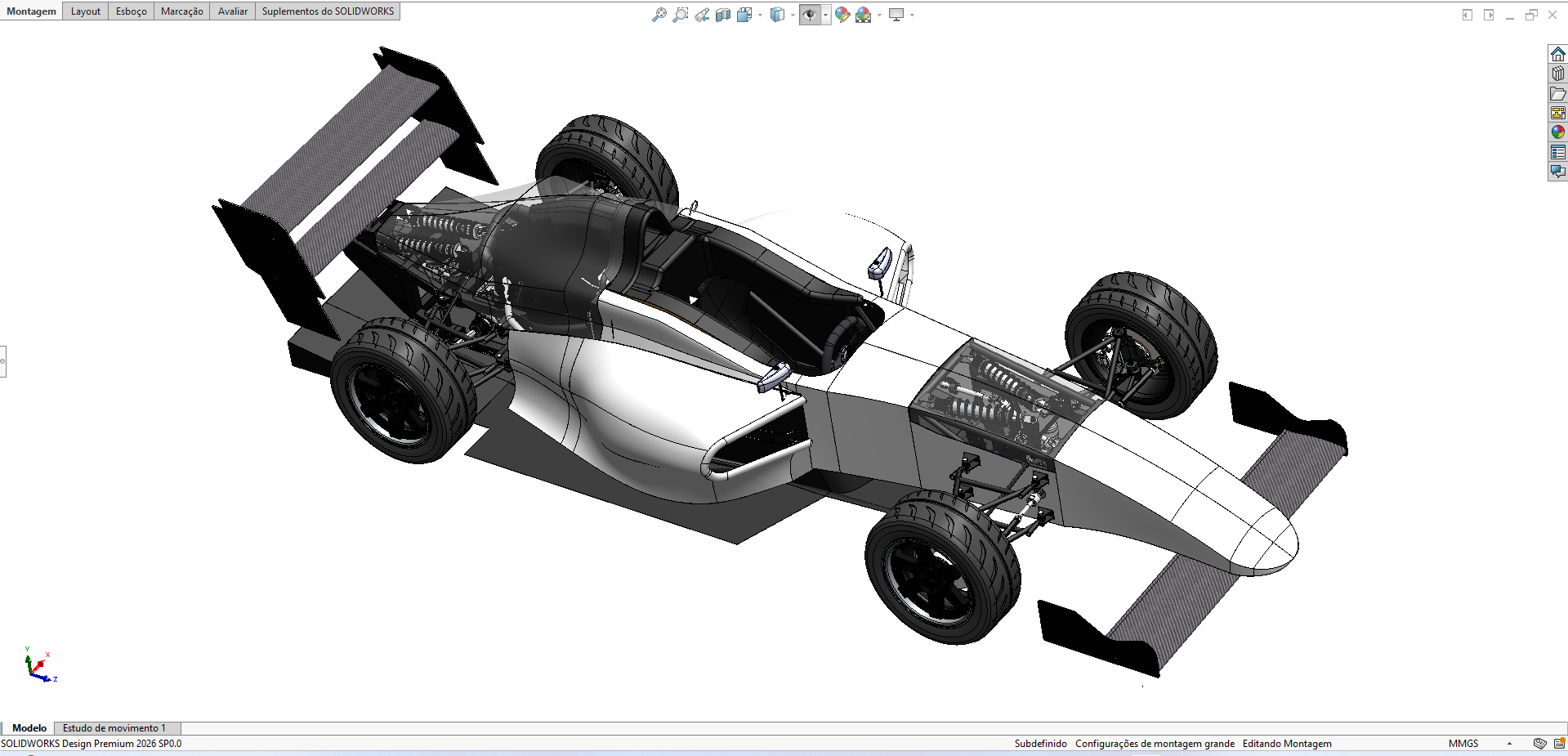1568x756 pixels.
Task: Go back to the Previous View
Action: click(x=702, y=15)
